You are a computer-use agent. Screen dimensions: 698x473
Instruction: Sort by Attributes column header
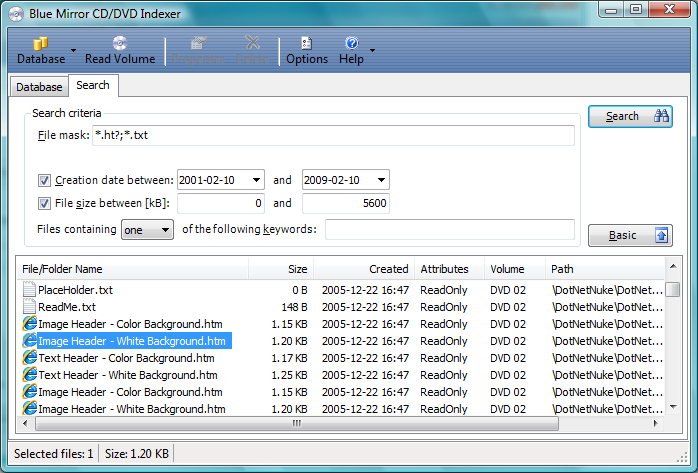click(450, 269)
